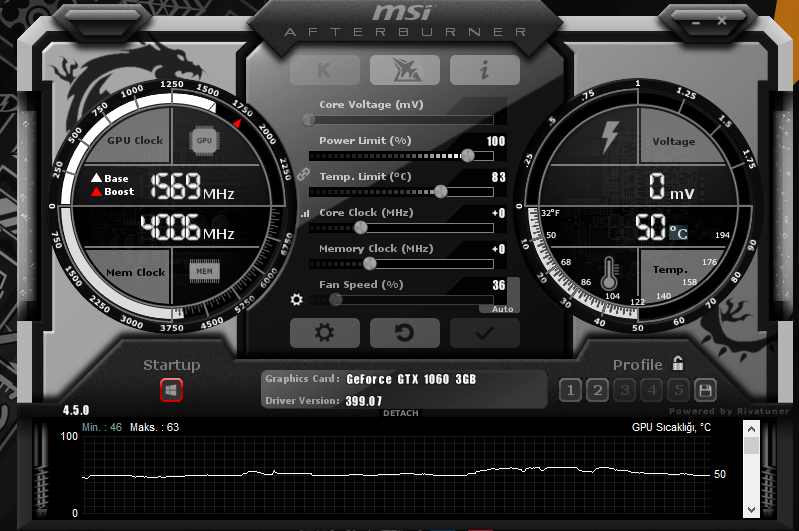Click the DETACH monitor button
799x531 pixels.
point(401,413)
